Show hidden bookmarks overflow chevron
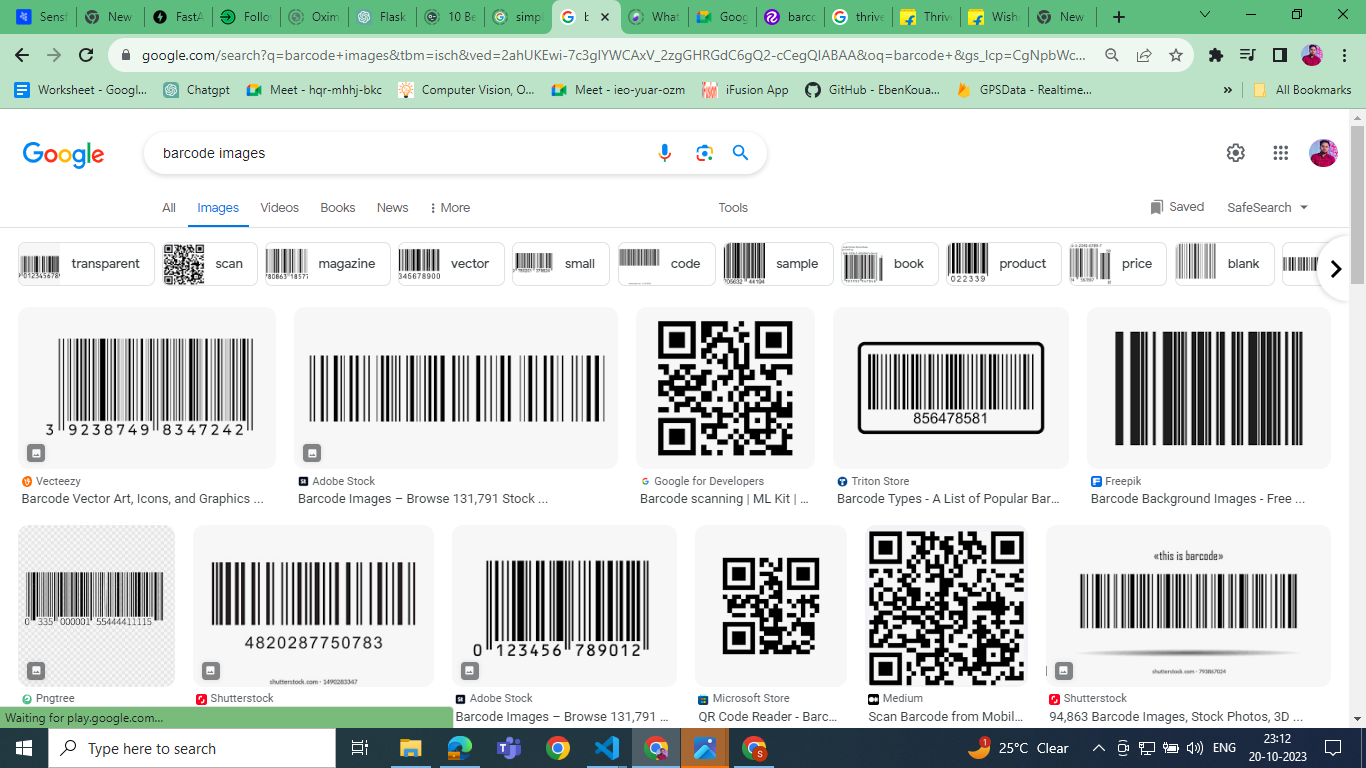Viewport: 1366px width, 768px height. click(x=1227, y=90)
